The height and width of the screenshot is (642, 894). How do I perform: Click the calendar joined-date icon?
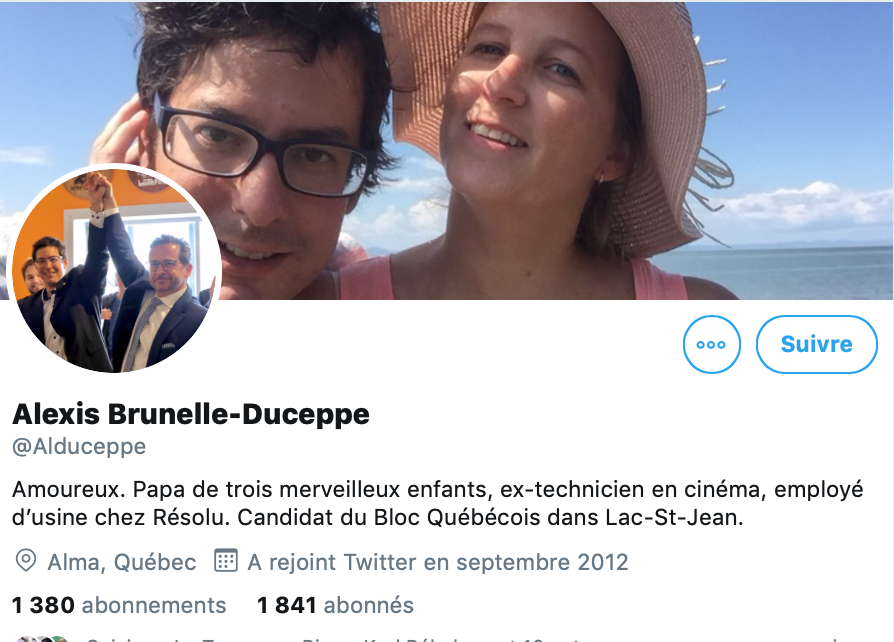click(x=225, y=561)
